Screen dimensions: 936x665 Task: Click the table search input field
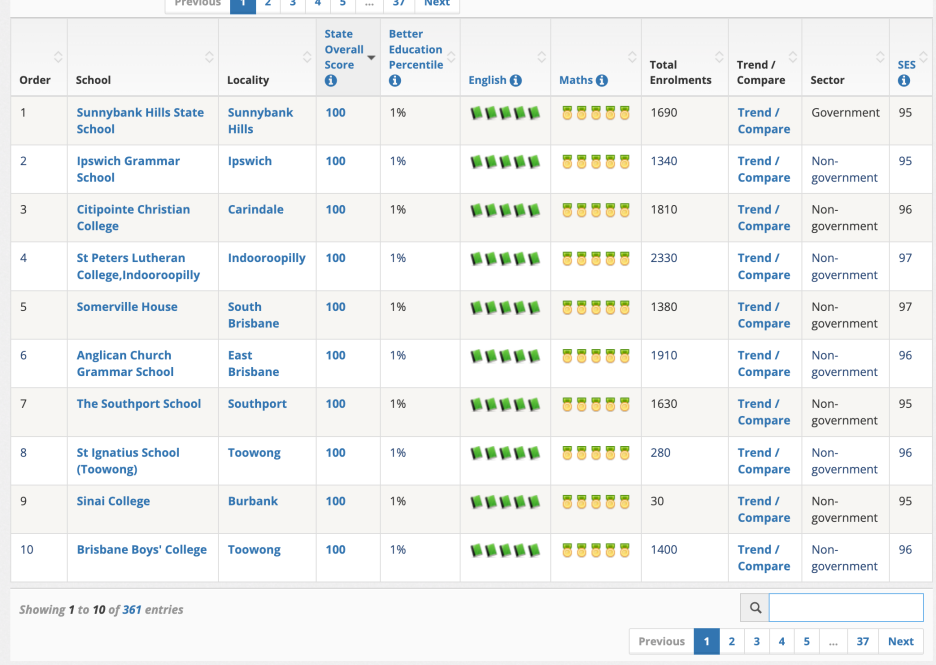point(846,607)
